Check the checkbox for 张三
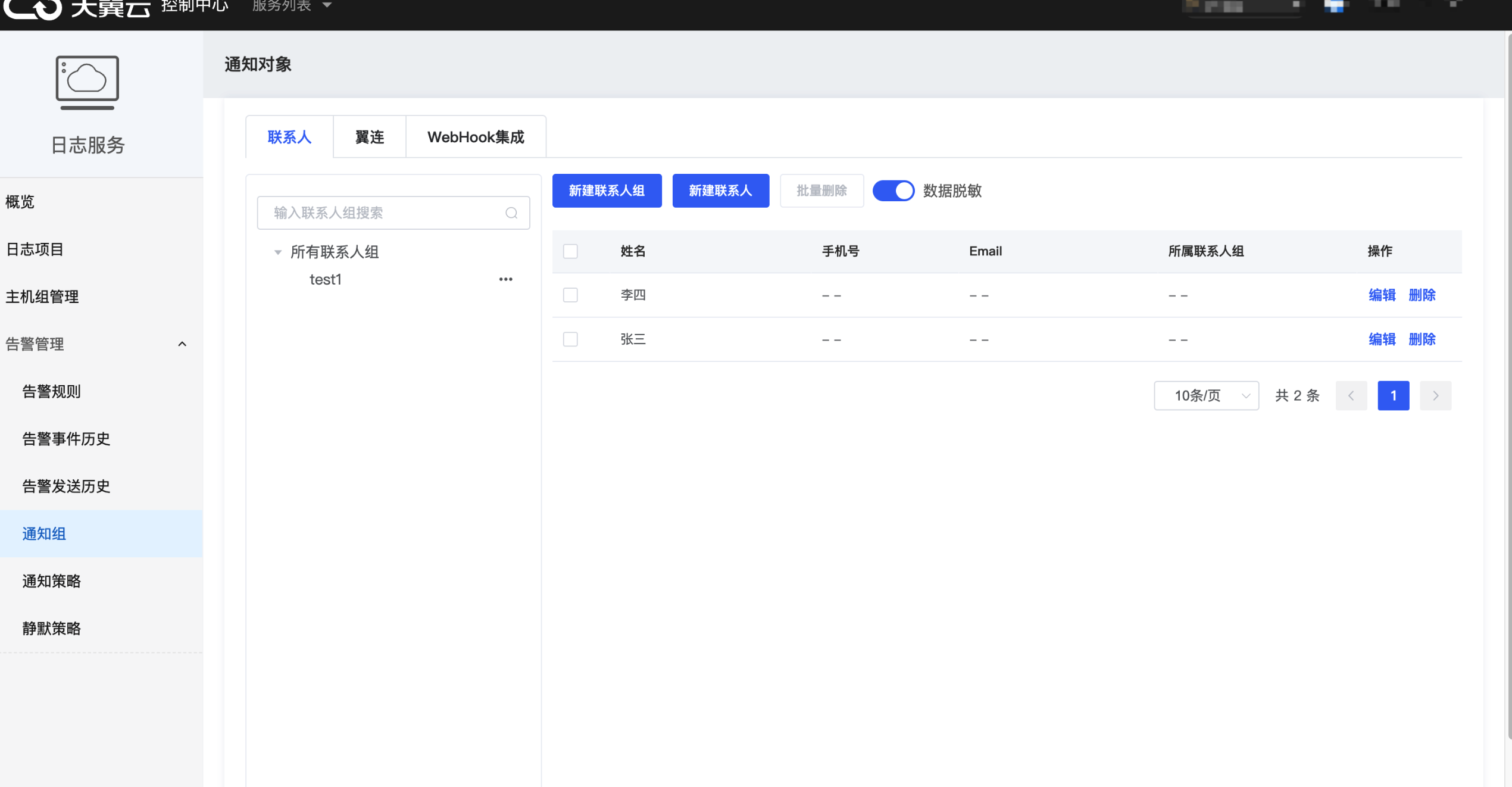The width and height of the screenshot is (1512, 787). 570,339
